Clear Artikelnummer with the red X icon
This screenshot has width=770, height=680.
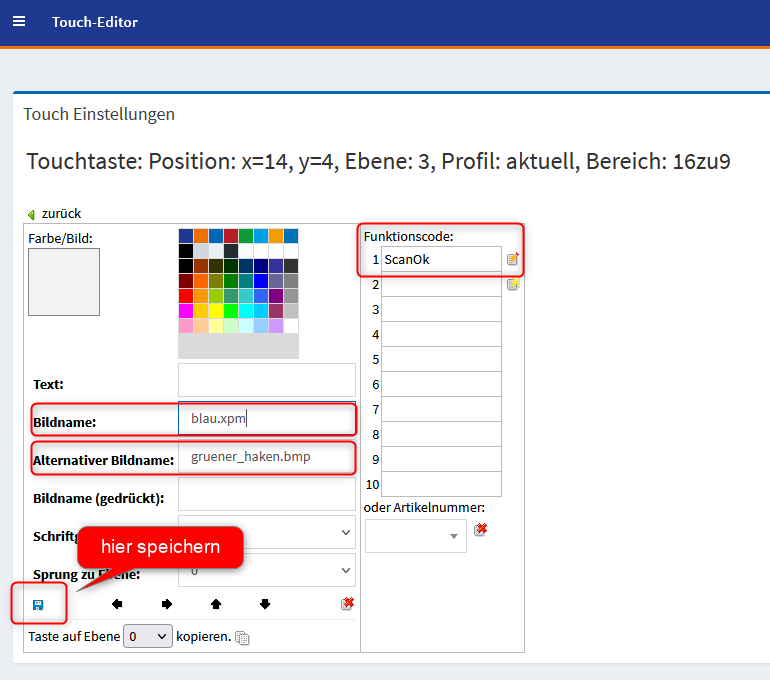point(481,529)
